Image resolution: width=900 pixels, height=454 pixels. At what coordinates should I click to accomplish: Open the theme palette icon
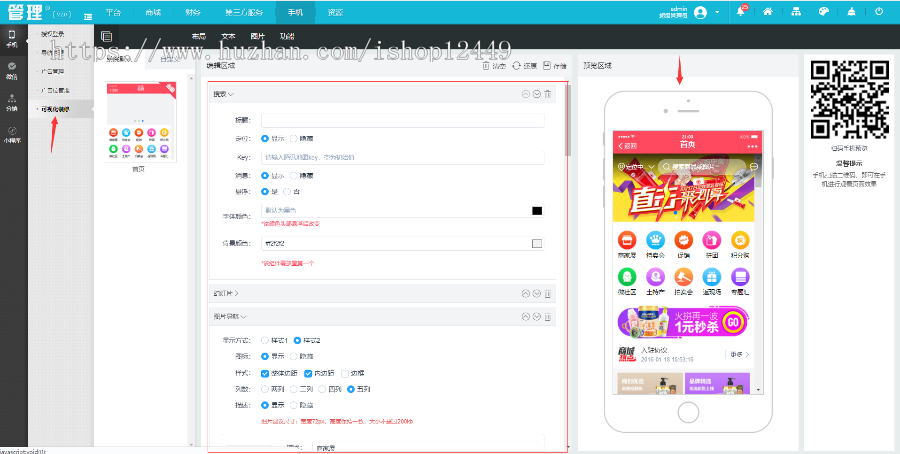[823, 12]
